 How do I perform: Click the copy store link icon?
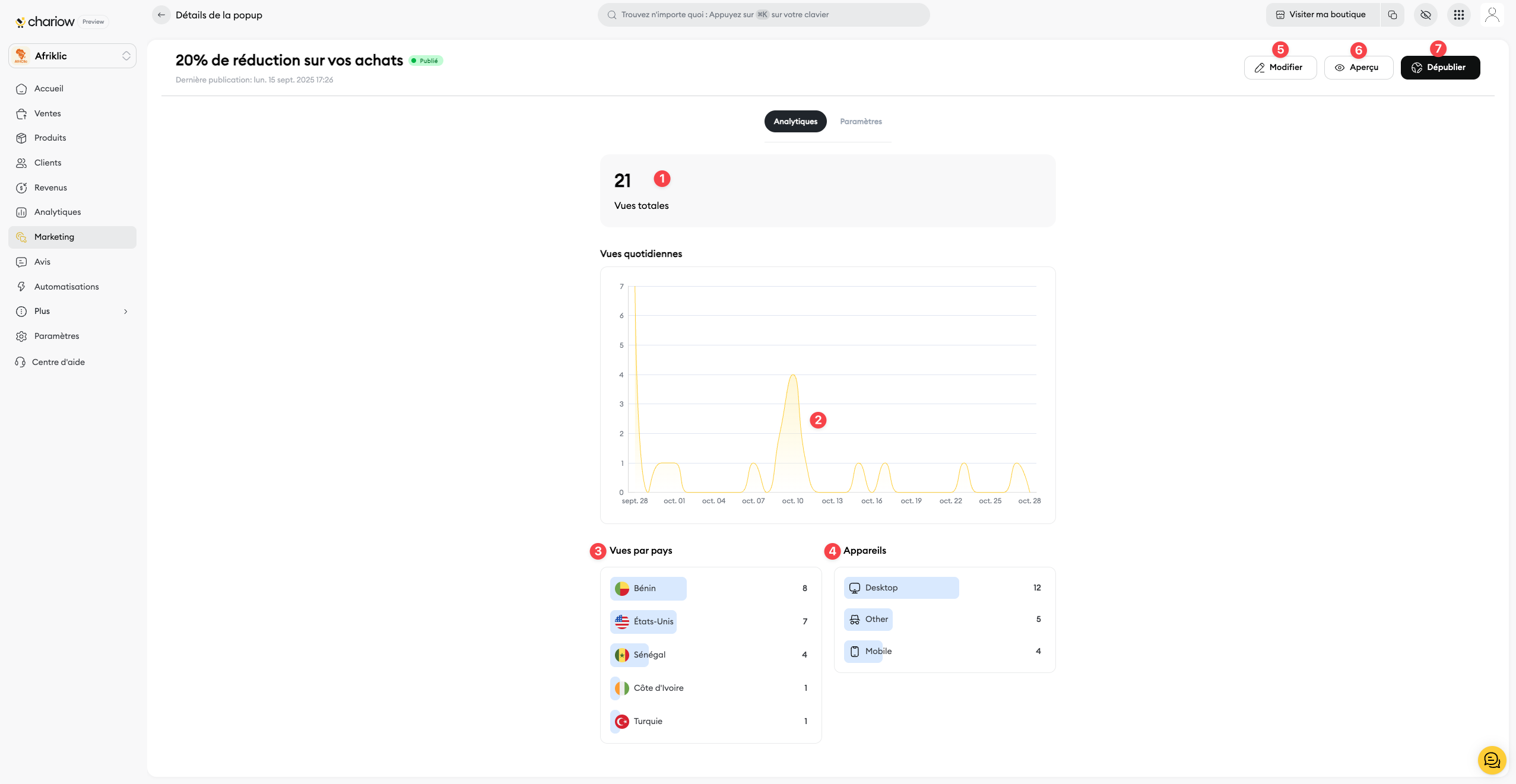[1393, 15]
